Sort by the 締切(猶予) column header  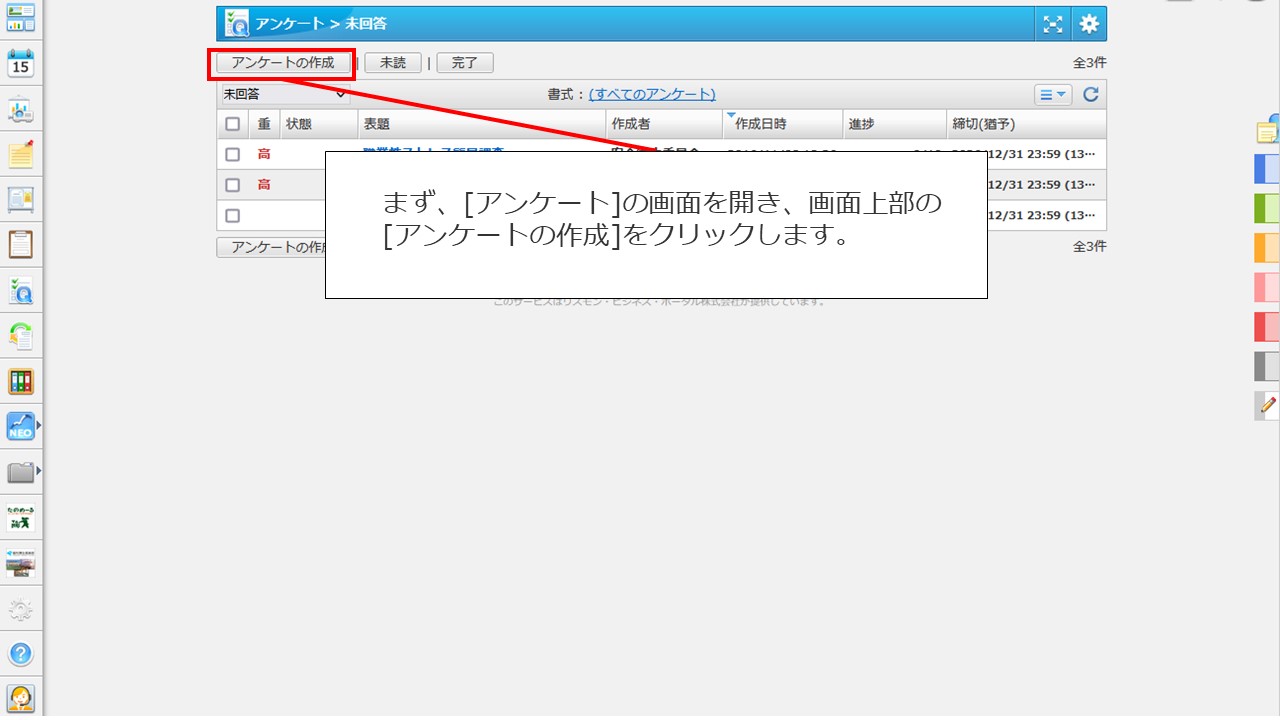(1026, 124)
